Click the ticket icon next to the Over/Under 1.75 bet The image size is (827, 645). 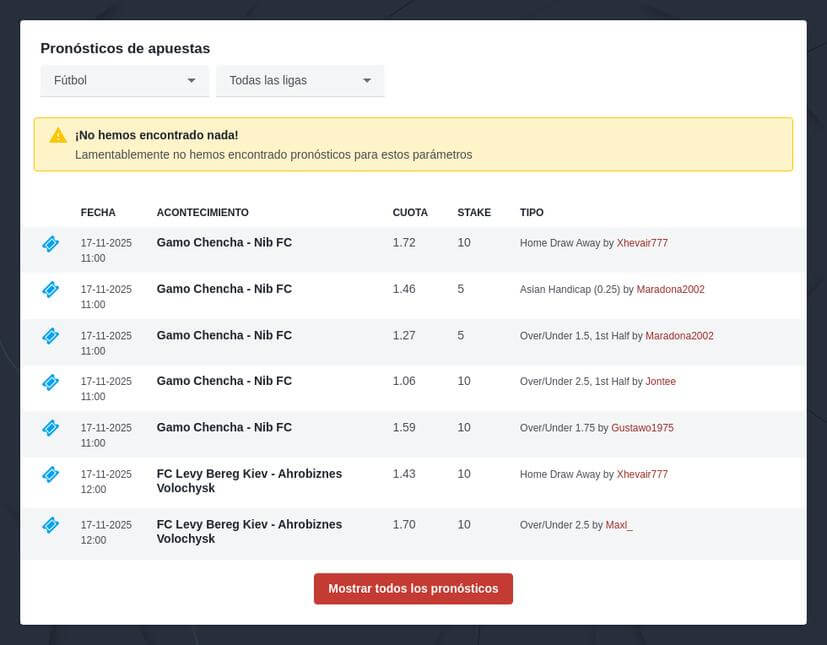click(50, 428)
